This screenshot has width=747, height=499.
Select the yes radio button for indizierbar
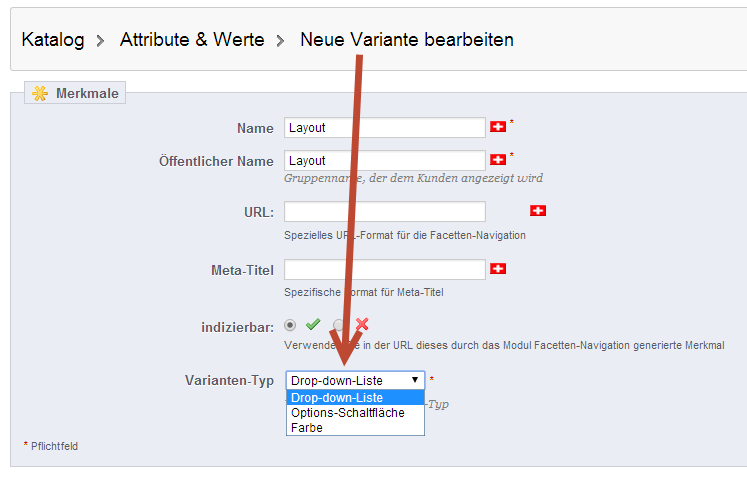click(x=291, y=325)
